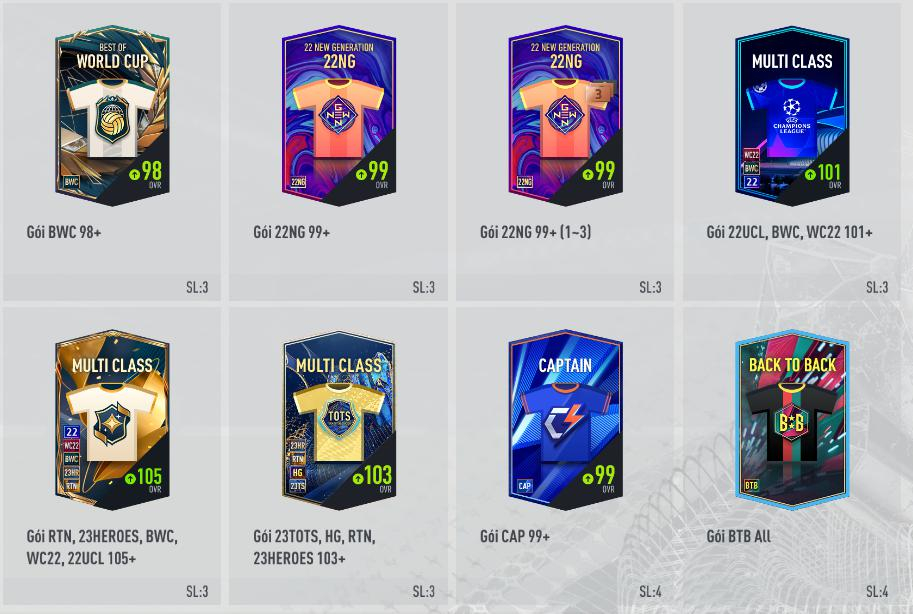Click the Gói BTB All label
The height and width of the screenshot is (614, 913).
coord(738,536)
